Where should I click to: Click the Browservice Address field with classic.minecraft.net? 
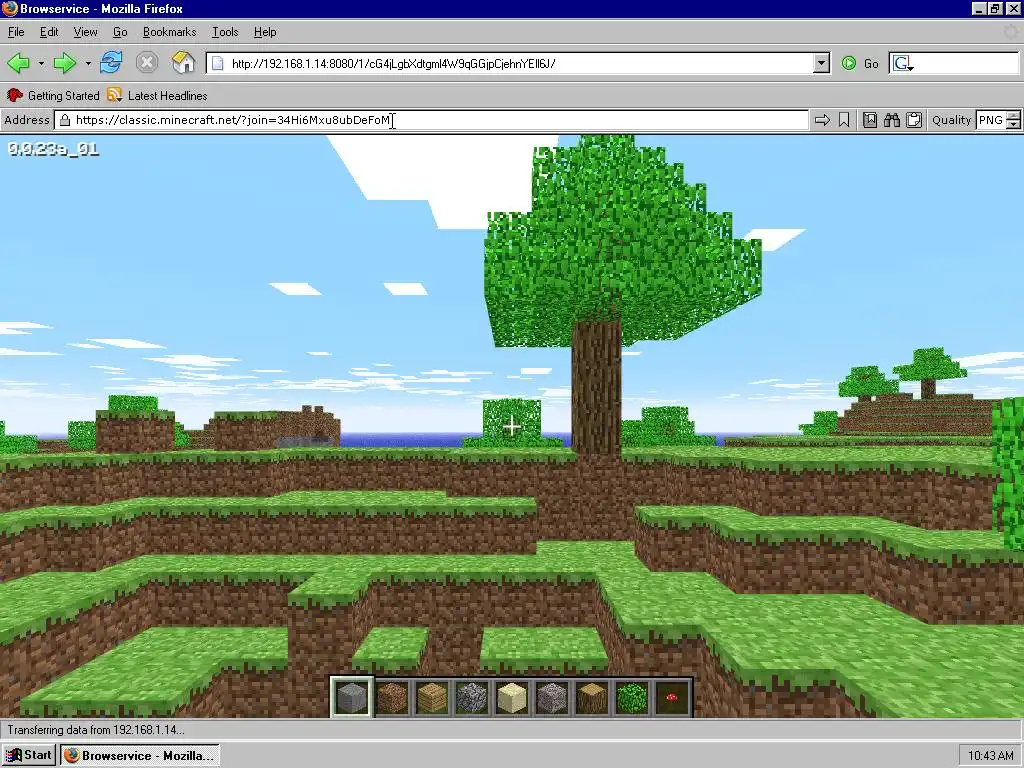click(431, 120)
